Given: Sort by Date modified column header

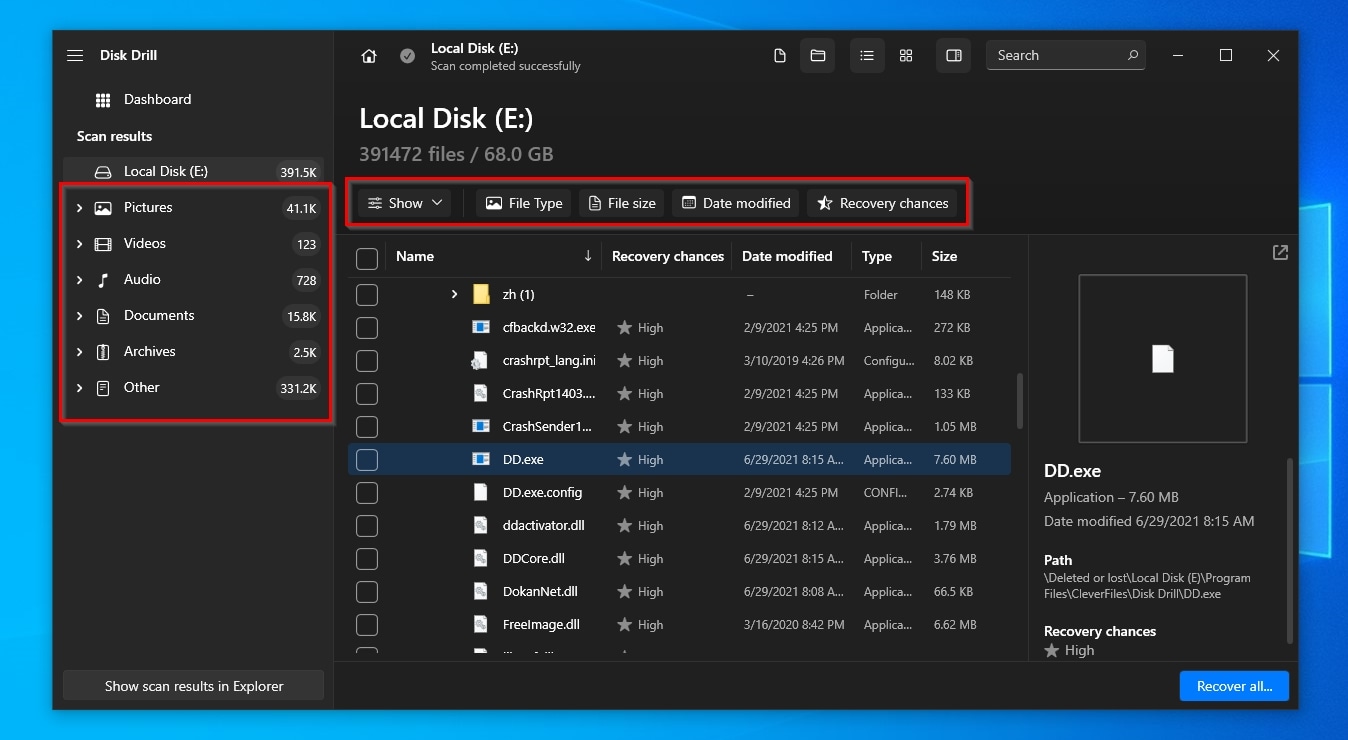Looking at the screenshot, I should pos(787,256).
